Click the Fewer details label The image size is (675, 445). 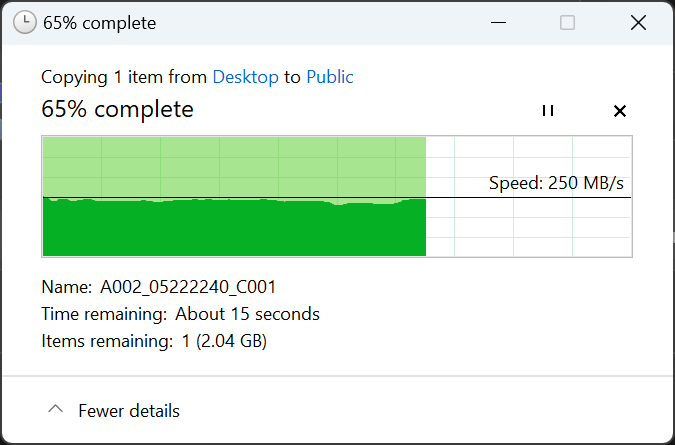[x=129, y=411]
